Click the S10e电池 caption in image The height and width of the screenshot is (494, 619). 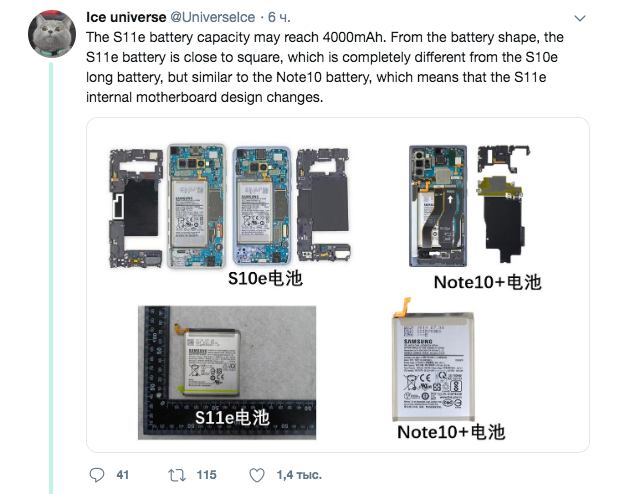(265, 278)
